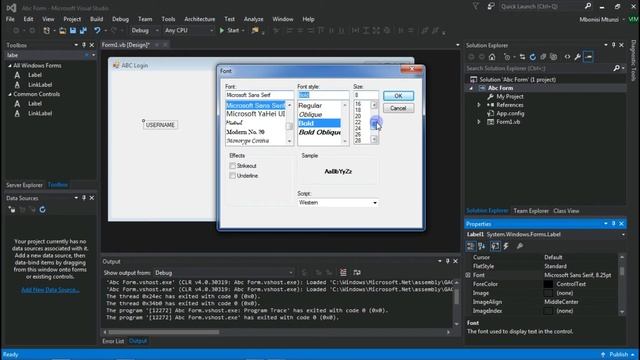Click the Publish button in status bar
640x360 pixels.
pyautogui.click(x=618, y=354)
